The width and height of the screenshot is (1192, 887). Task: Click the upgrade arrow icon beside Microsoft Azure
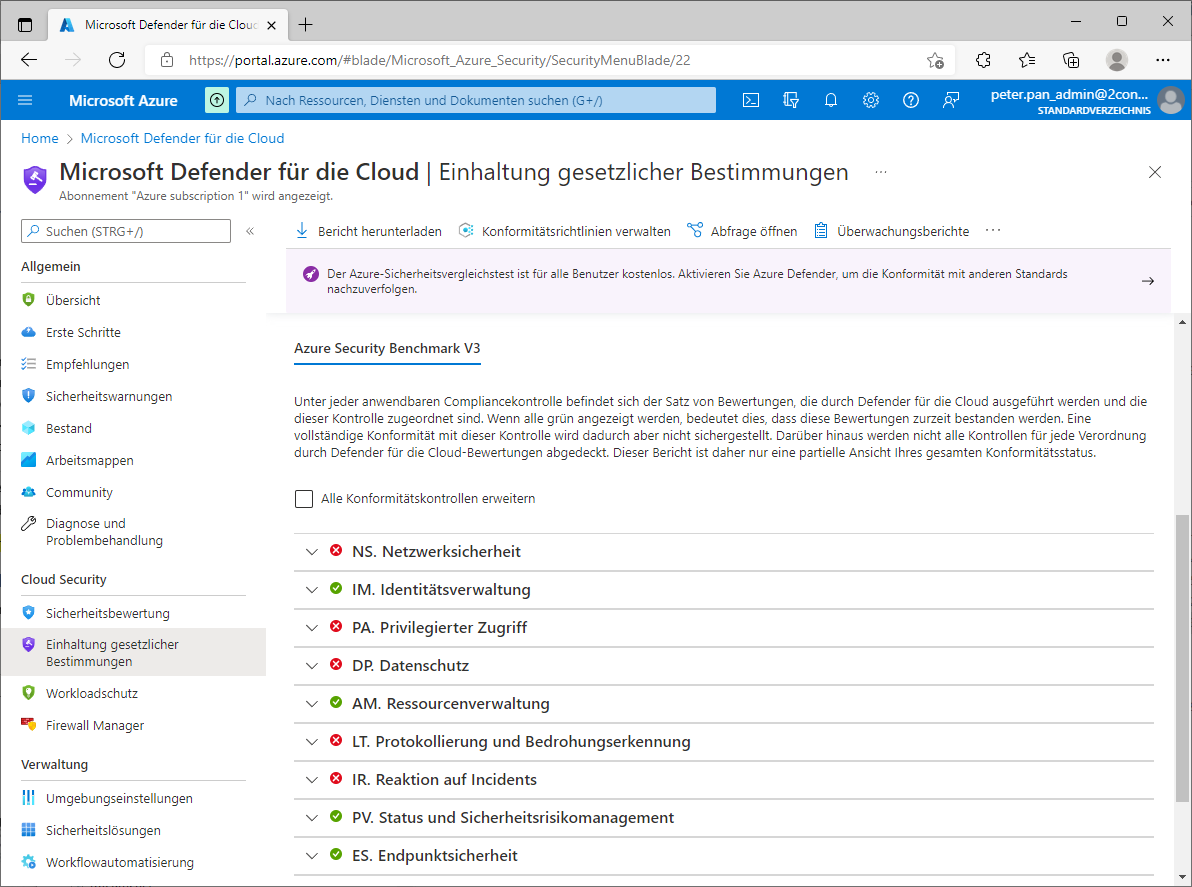pos(217,100)
